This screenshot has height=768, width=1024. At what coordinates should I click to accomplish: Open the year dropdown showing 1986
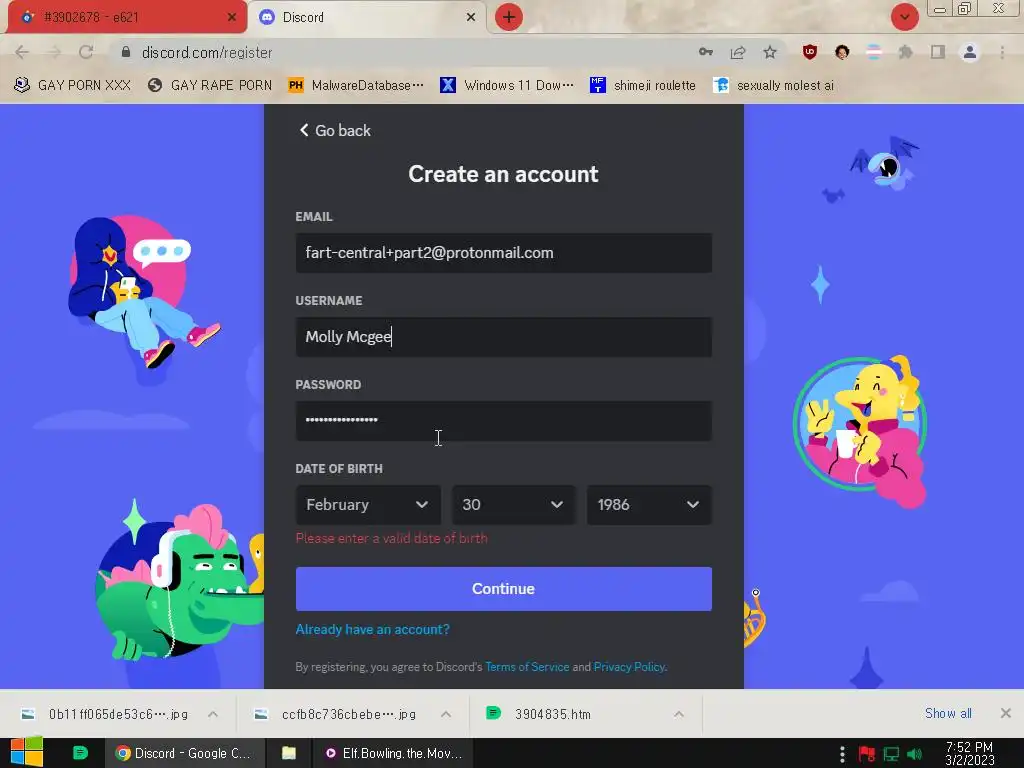point(649,505)
